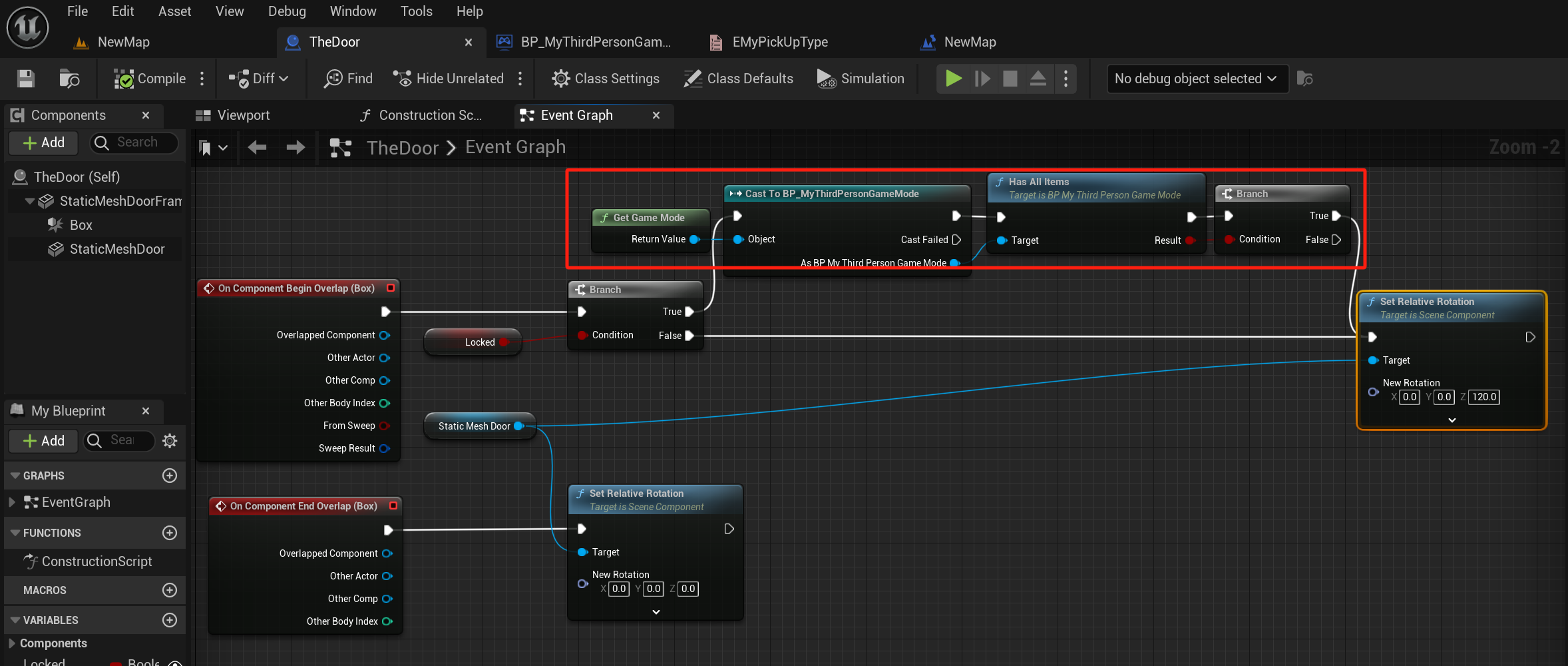
Task: Open the Tools menu
Action: pyautogui.click(x=416, y=11)
